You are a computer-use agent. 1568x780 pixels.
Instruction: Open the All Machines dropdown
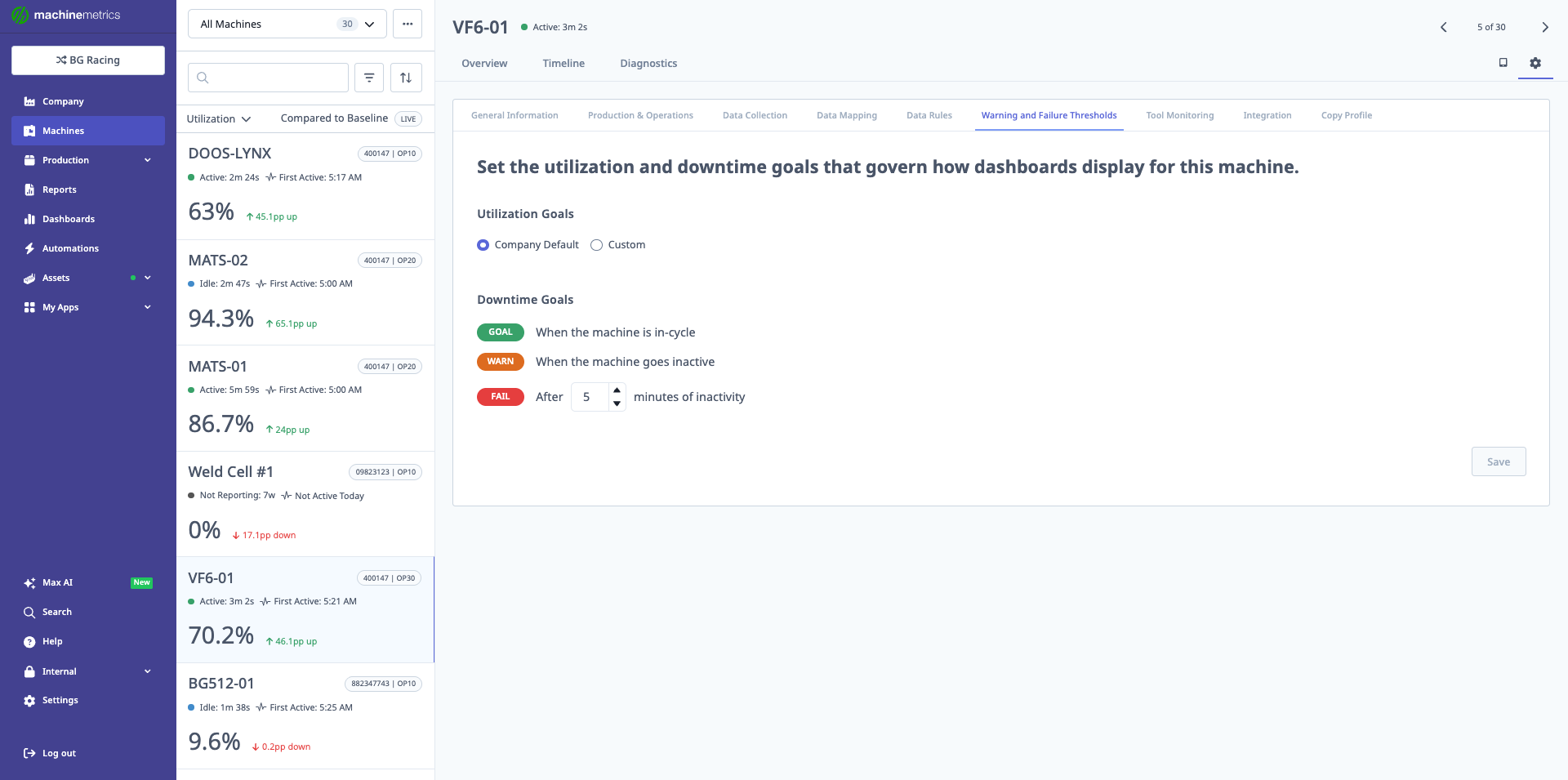click(286, 24)
